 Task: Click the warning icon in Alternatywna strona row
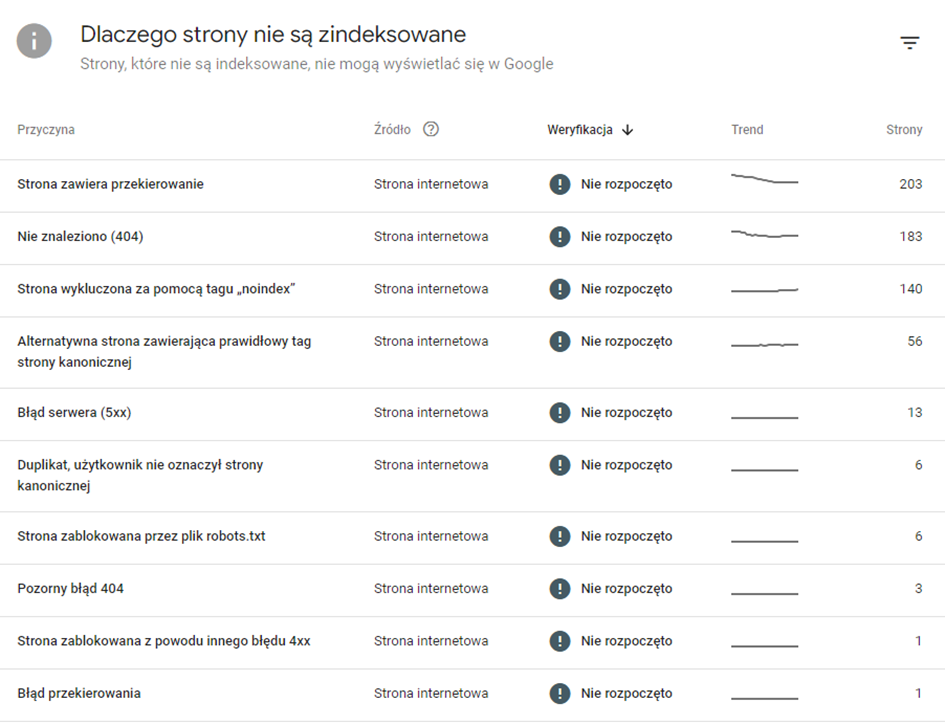[560, 341]
